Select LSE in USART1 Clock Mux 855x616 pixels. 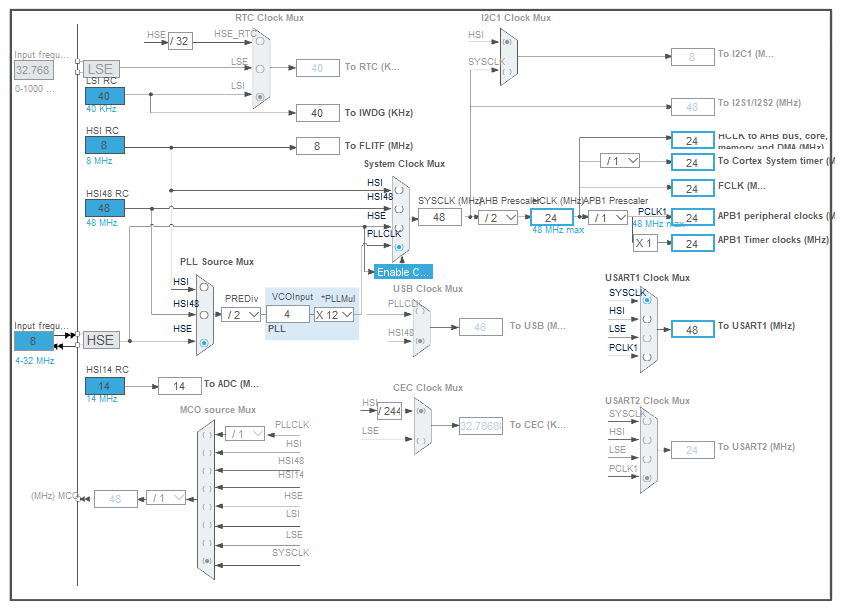tap(647, 337)
